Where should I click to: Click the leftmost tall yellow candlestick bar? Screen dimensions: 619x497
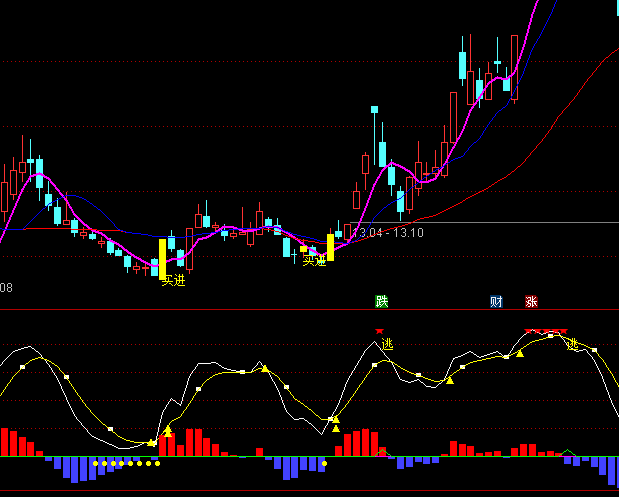(162, 257)
